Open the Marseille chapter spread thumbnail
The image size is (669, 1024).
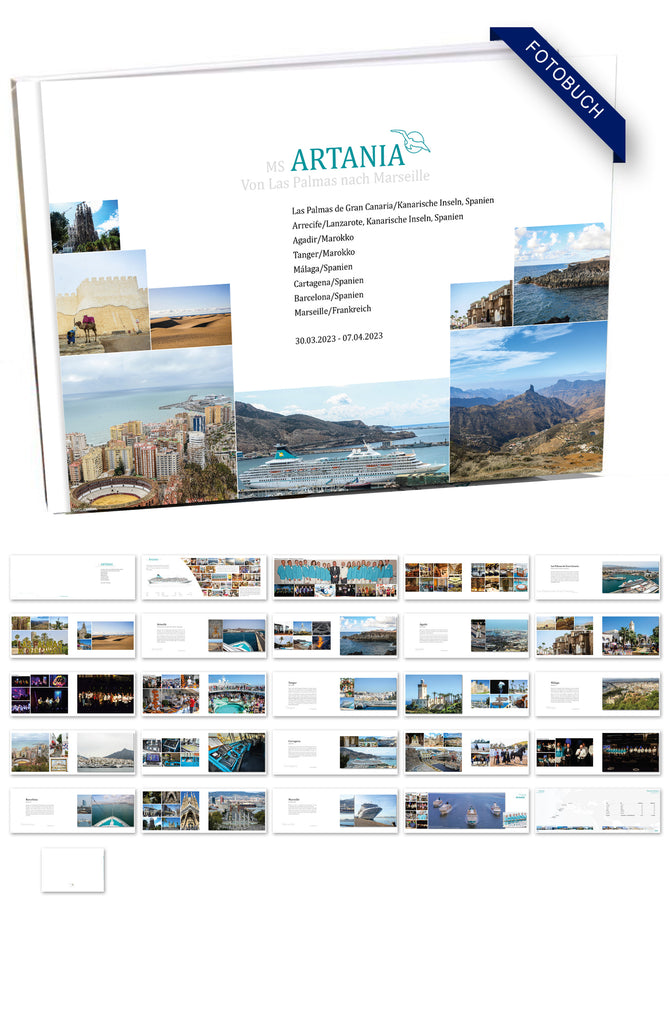point(335,810)
